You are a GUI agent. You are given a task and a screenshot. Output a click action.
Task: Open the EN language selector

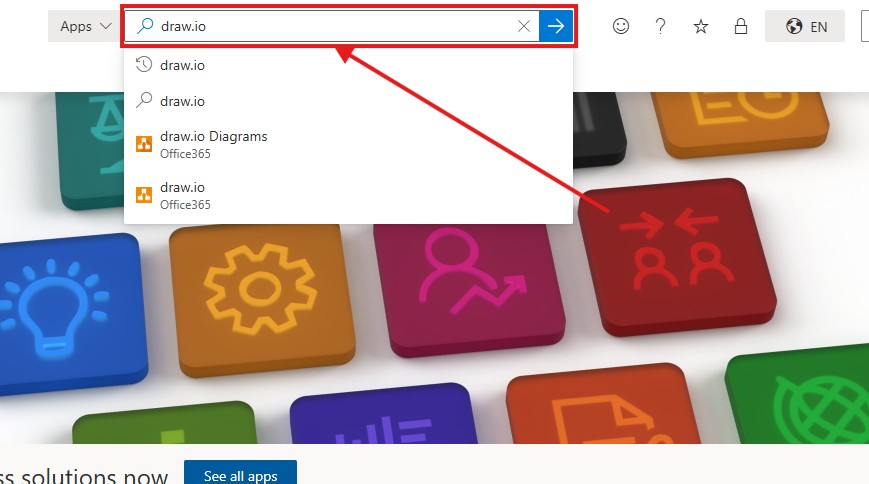(805, 26)
